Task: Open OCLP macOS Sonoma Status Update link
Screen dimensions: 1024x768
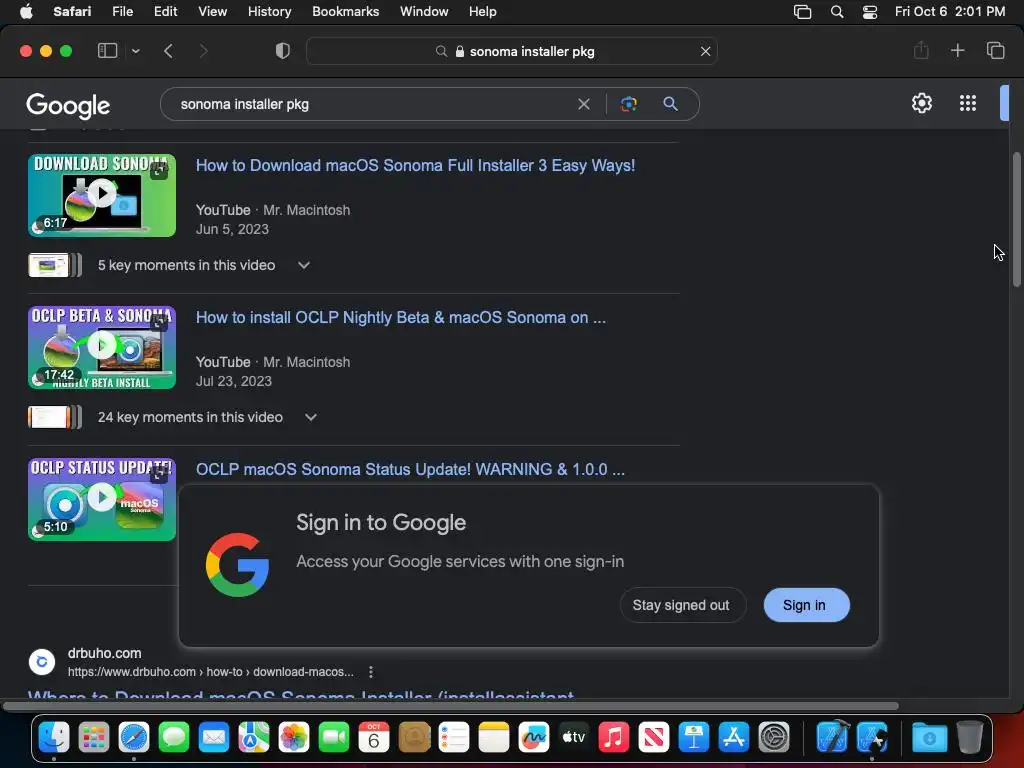Action: pyautogui.click(x=410, y=470)
